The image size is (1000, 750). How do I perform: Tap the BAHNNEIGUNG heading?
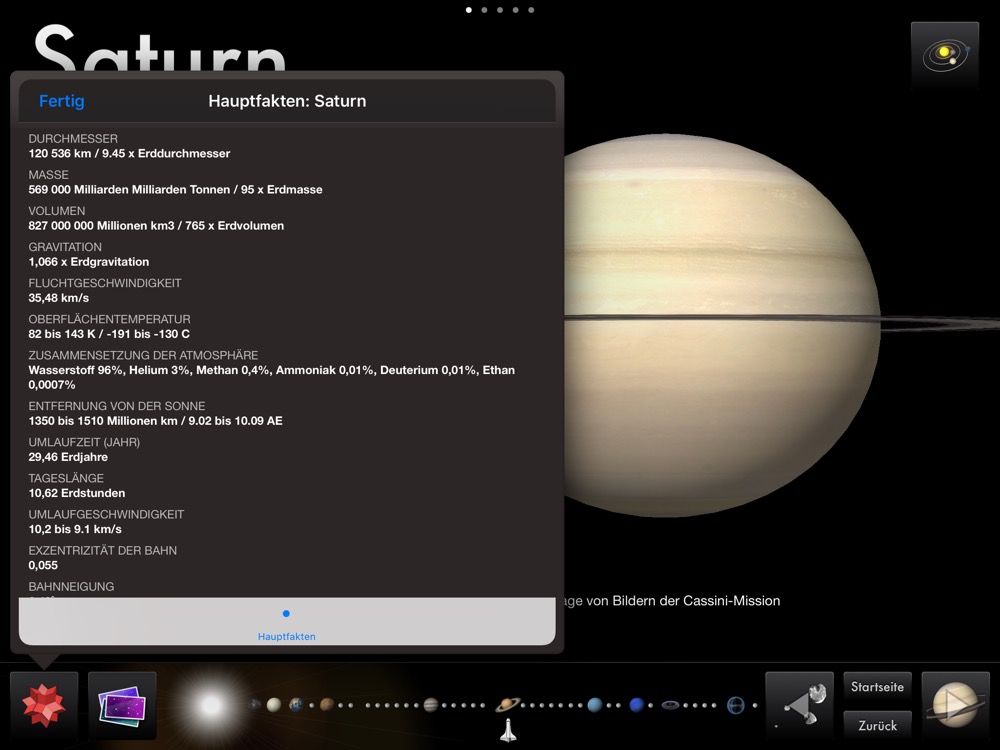71,587
